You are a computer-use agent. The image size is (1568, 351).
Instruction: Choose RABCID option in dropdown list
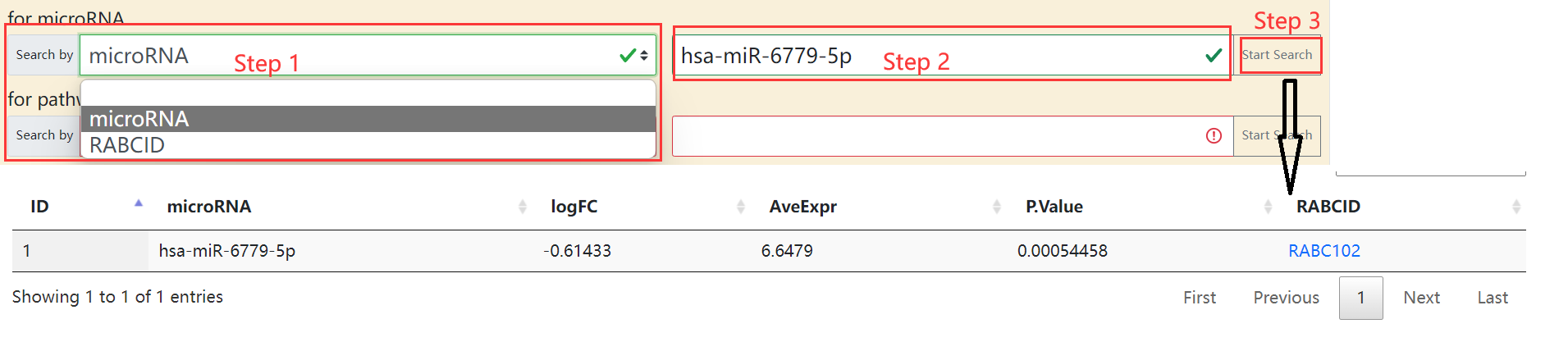368,145
